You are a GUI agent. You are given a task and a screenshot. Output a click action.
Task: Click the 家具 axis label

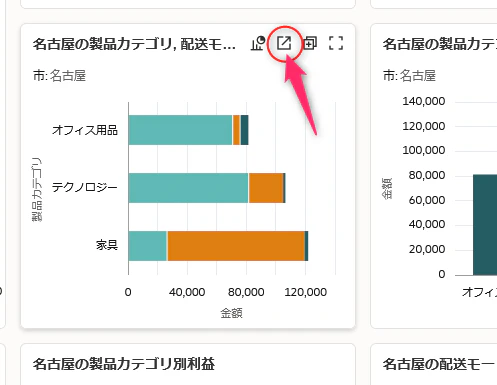(x=107, y=245)
